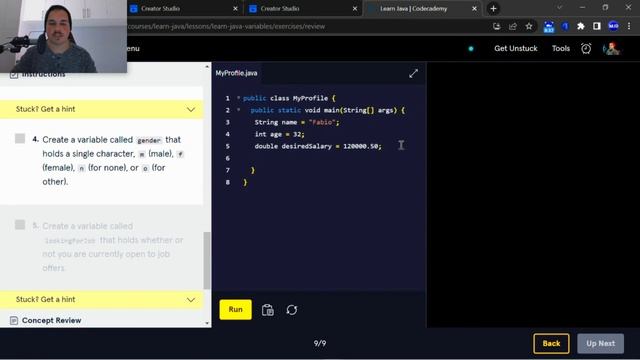Image resolution: width=640 pixels, height=360 pixels.
Task: Open Chrome three-dot menu
Action: tap(629, 26)
